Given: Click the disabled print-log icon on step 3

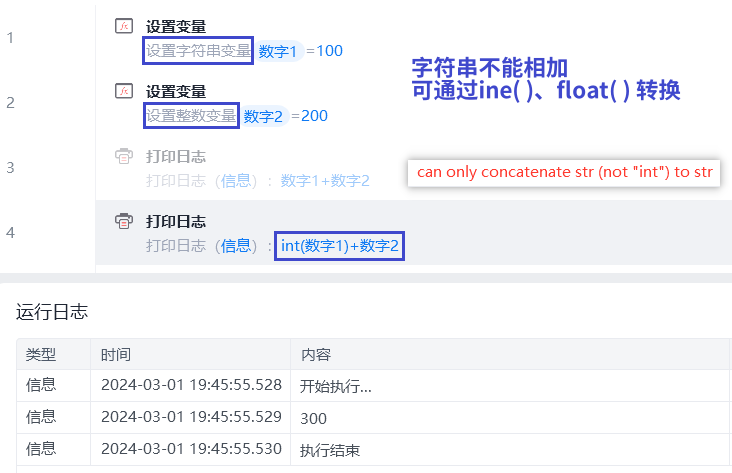Looking at the screenshot, I should (124, 156).
